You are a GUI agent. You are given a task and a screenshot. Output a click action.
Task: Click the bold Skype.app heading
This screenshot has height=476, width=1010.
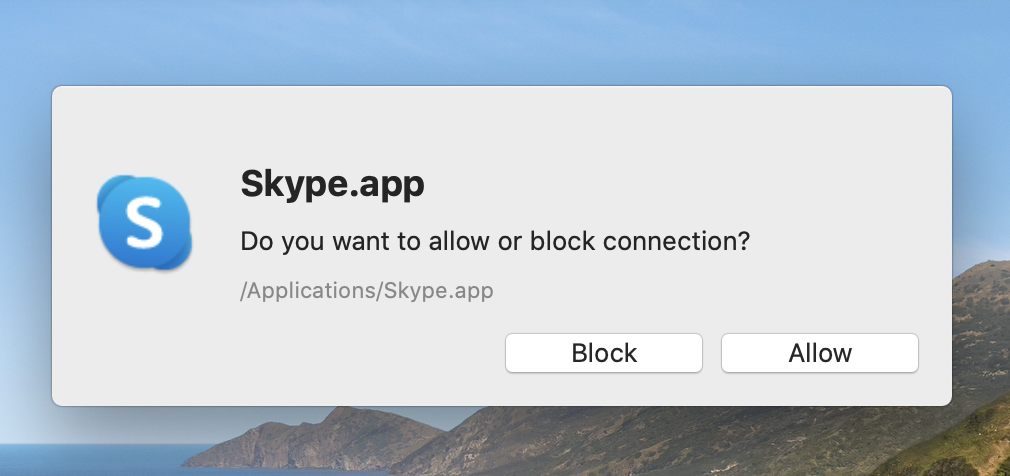pyautogui.click(x=333, y=184)
